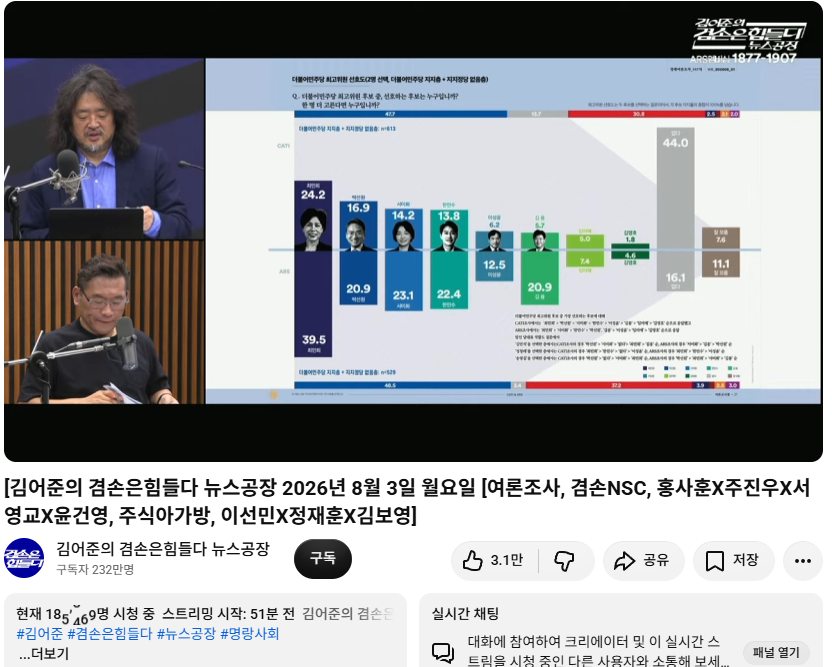Expand description with ...더보기
The height and width of the screenshot is (667, 832).
point(44,654)
